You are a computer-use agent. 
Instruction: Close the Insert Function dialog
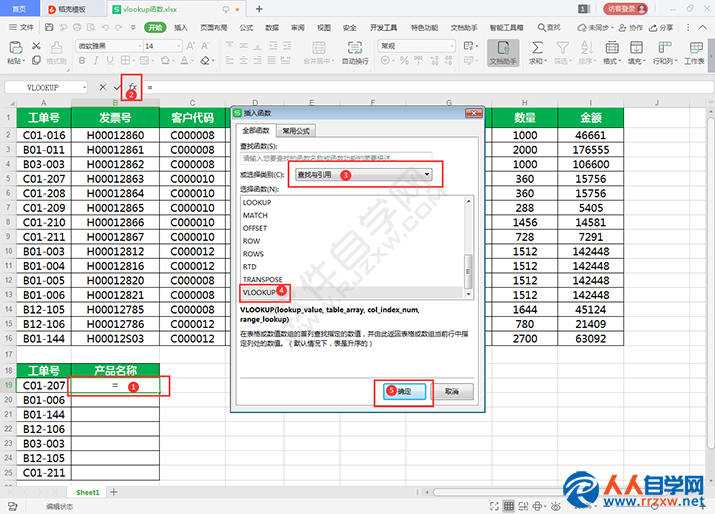pyautogui.click(x=473, y=113)
